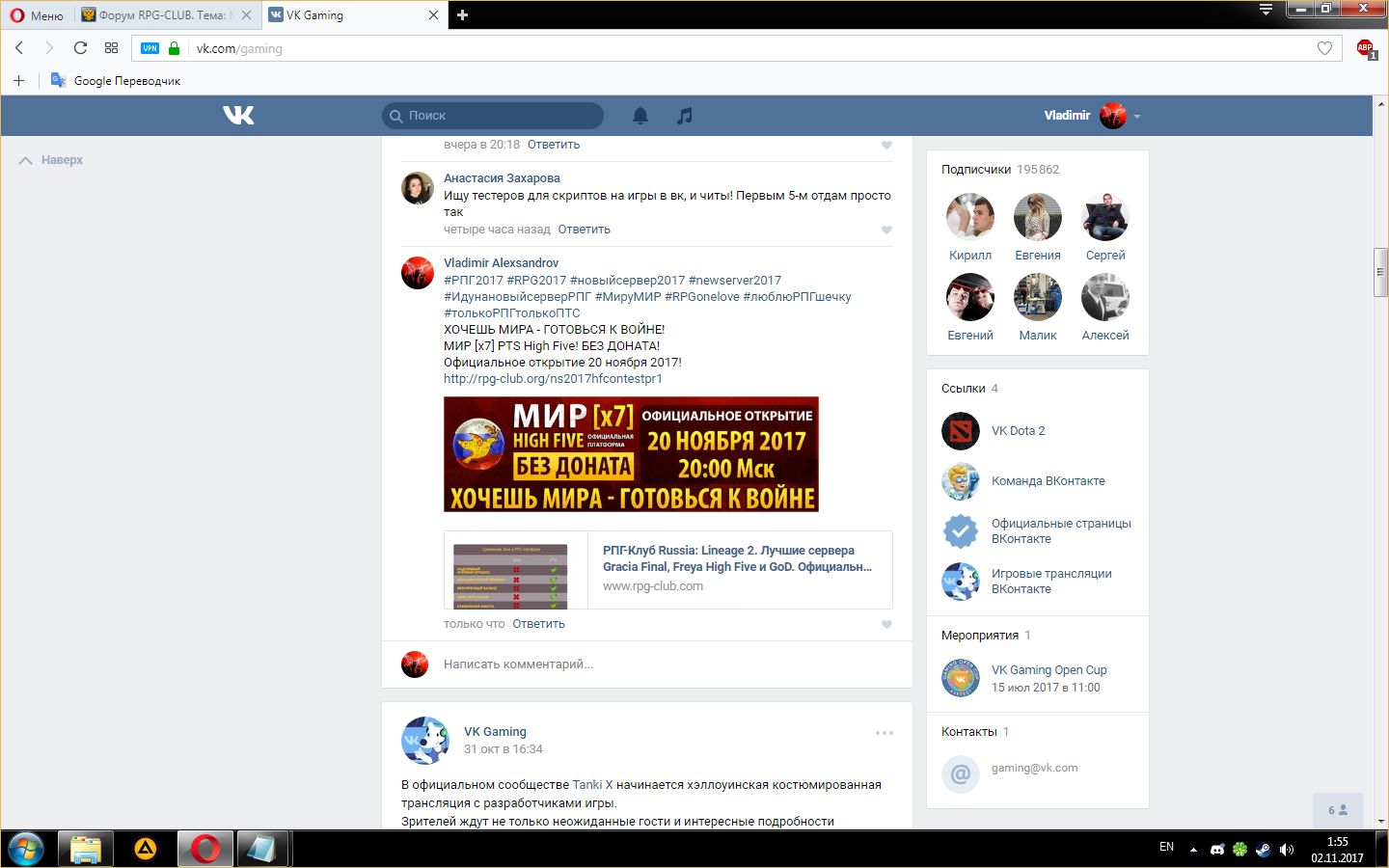
Task: Reload the page
Action: tap(80, 48)
